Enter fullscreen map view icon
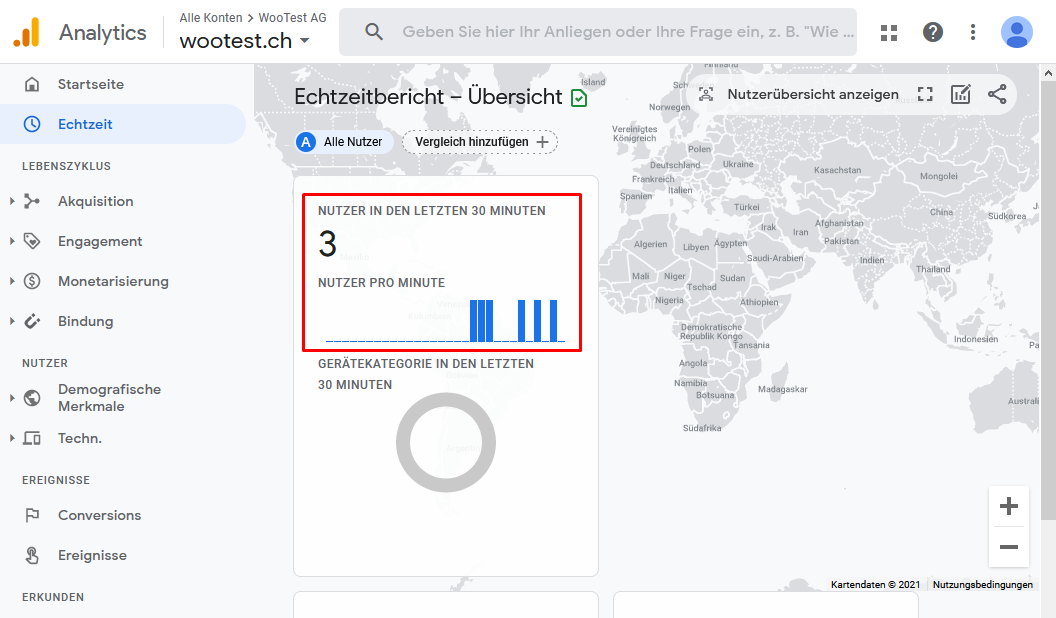This screenshot has height=618, width=1056. (925, 94)
